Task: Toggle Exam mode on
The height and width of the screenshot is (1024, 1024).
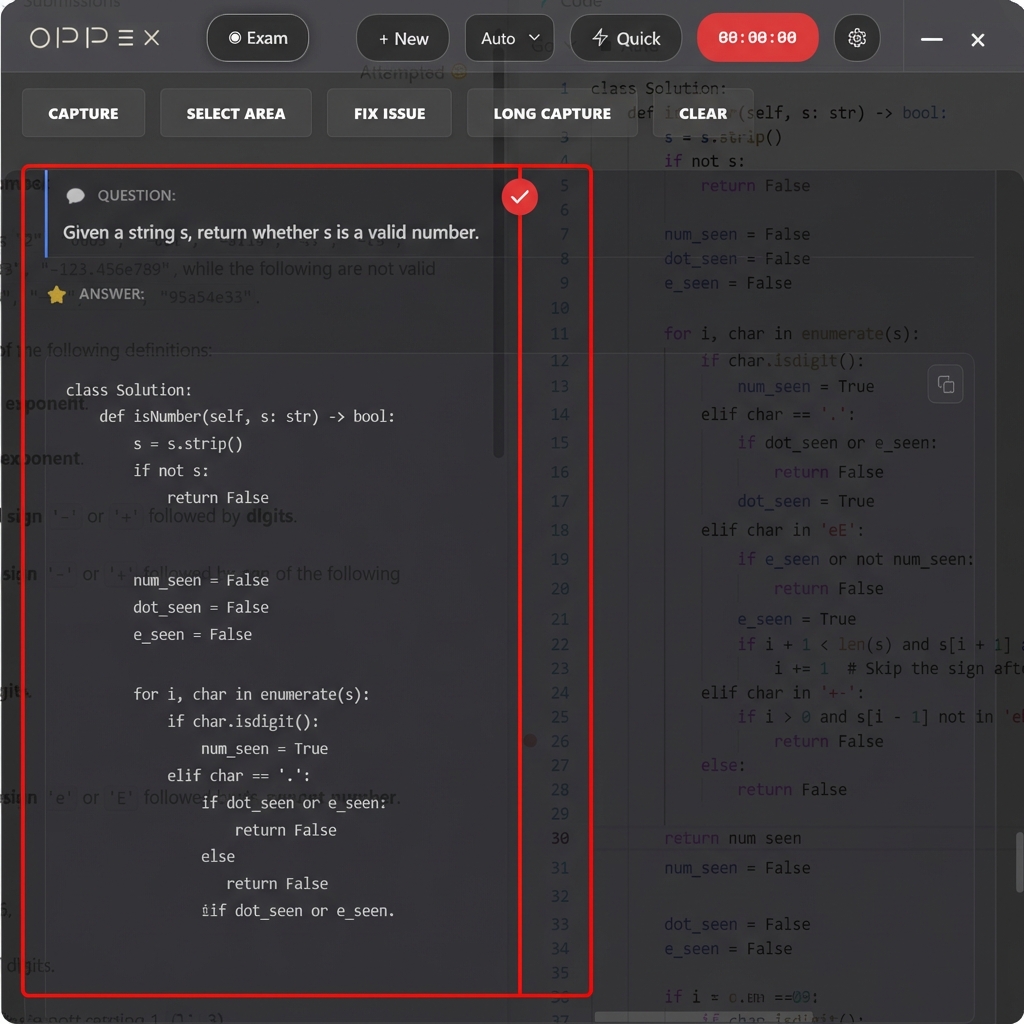Action: pos(258,38)
